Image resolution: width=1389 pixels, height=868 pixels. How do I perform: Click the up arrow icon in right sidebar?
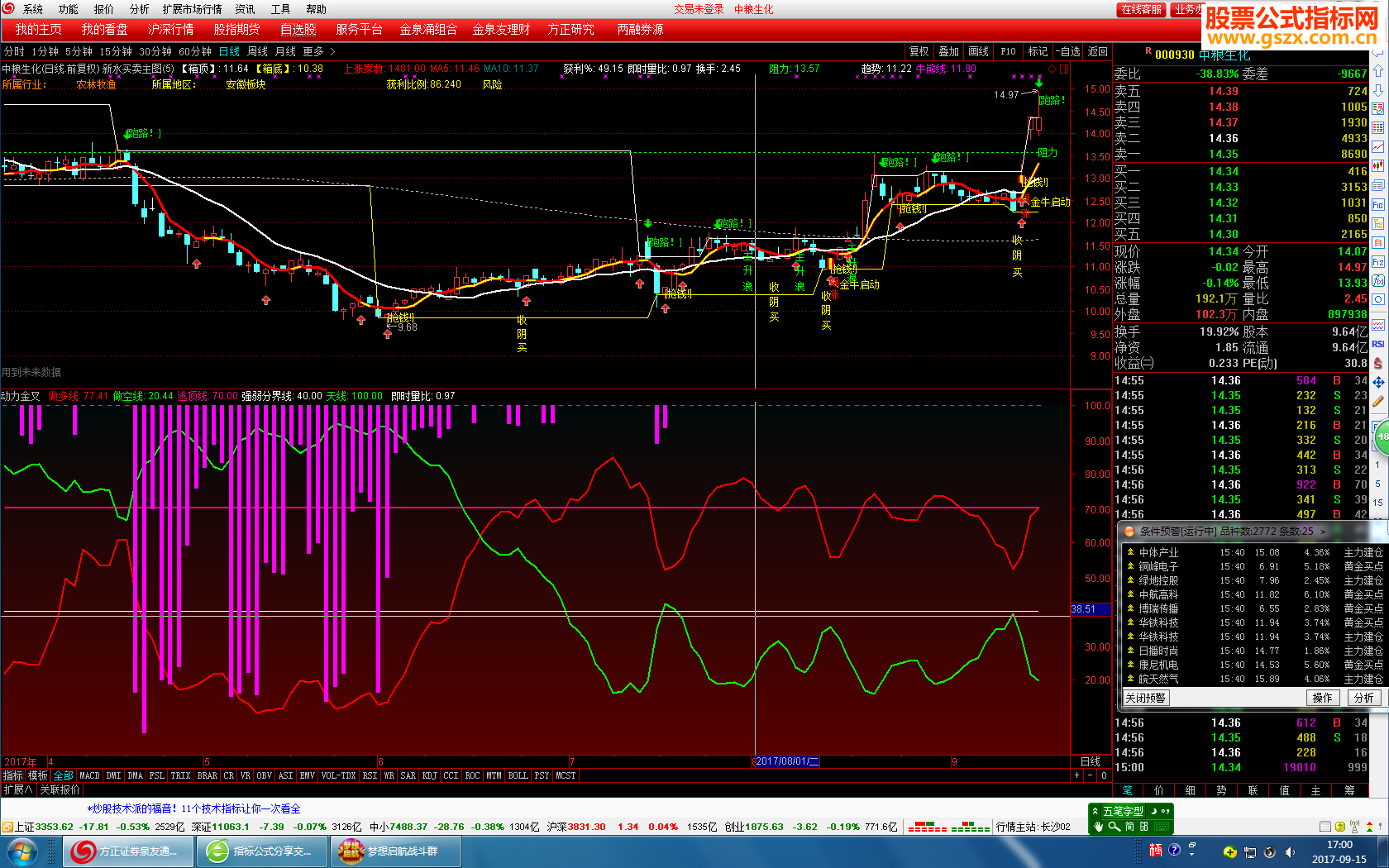1378,71
